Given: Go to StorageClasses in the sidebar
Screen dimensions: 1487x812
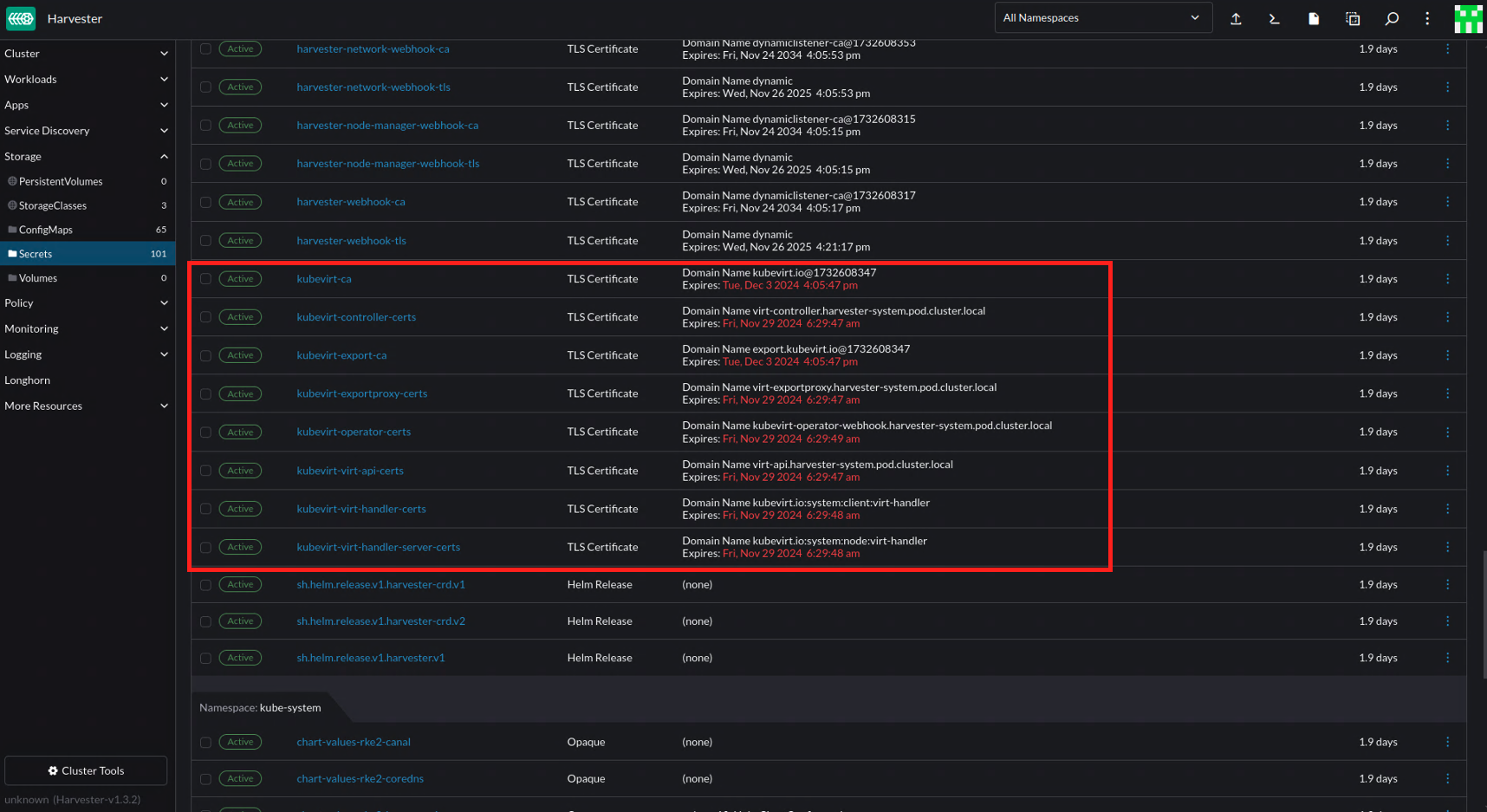Looking at the screenshot, I should point(87,206).
